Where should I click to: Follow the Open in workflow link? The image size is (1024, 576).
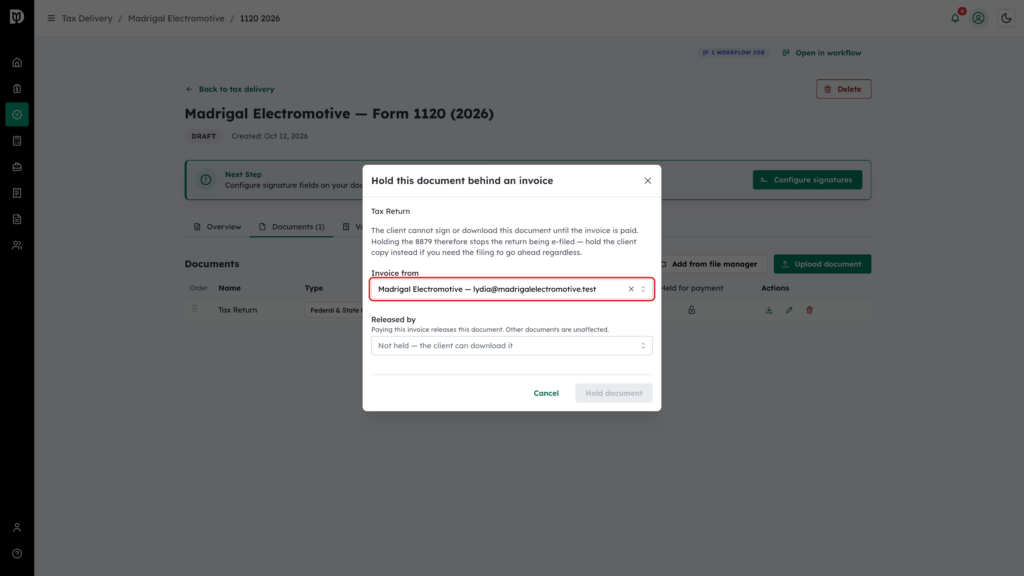(822, 53)
